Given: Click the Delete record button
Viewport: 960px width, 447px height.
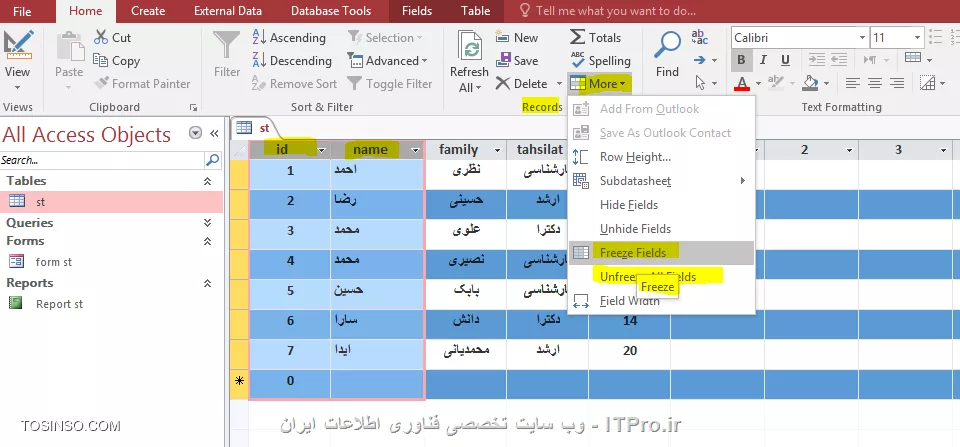Looking at the screenshot, I should [522, 83].
